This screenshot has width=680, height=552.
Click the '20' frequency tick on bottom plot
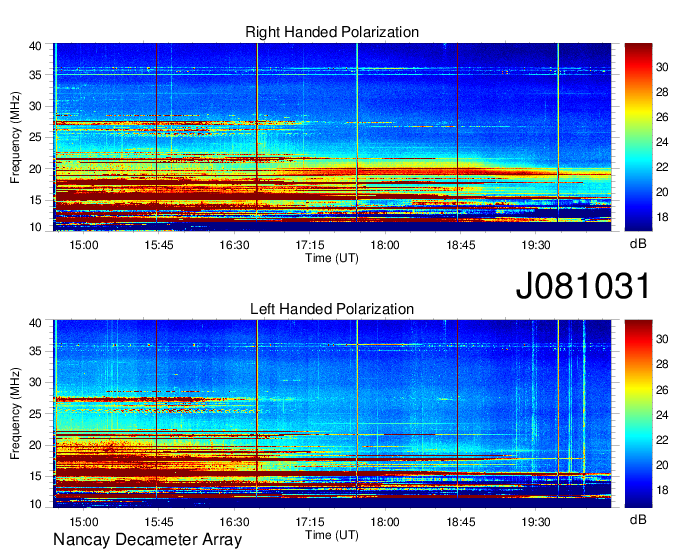coord(35,445)
